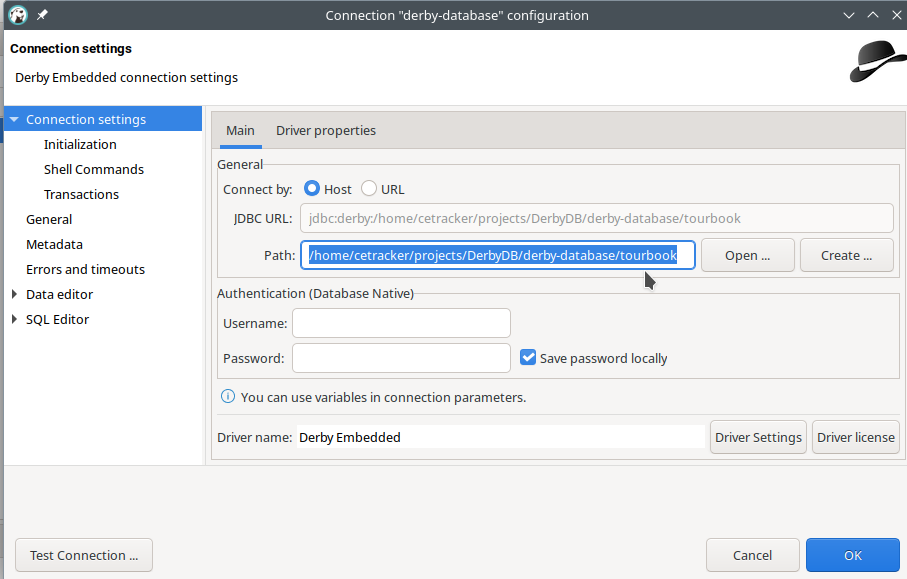
Task: Open the Shell Commands settings page
Action: [94, 169]
